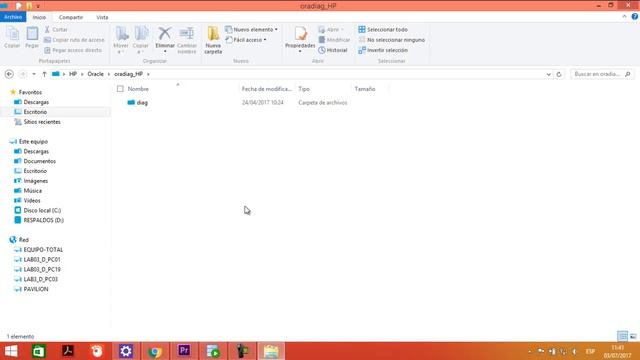Open the Copiar a dropdown
The height and width of the screenshot is (360, 640).
click(x=141, y=40)
